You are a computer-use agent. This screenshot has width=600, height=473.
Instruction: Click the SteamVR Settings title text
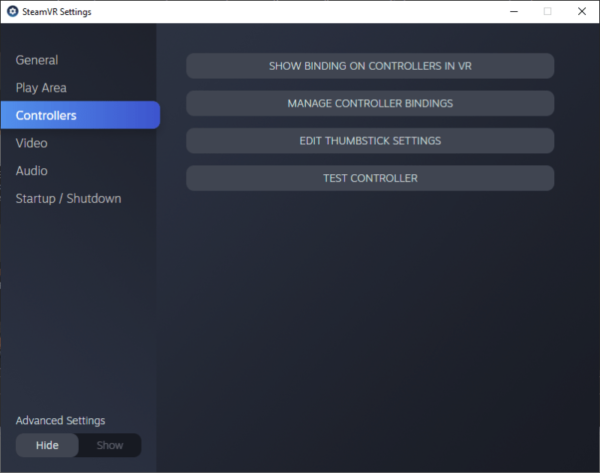(57, 12)
